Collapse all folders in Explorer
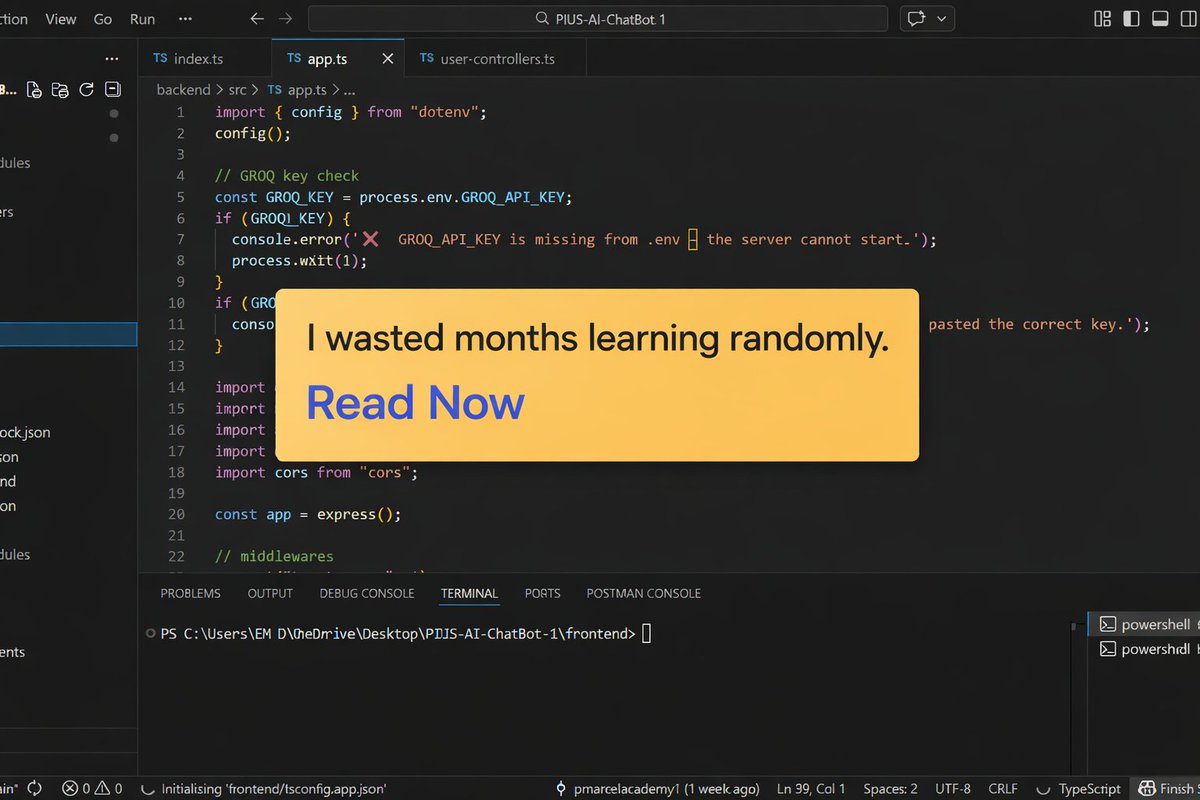Screen dimensions: 1200x800 point(112,90)
